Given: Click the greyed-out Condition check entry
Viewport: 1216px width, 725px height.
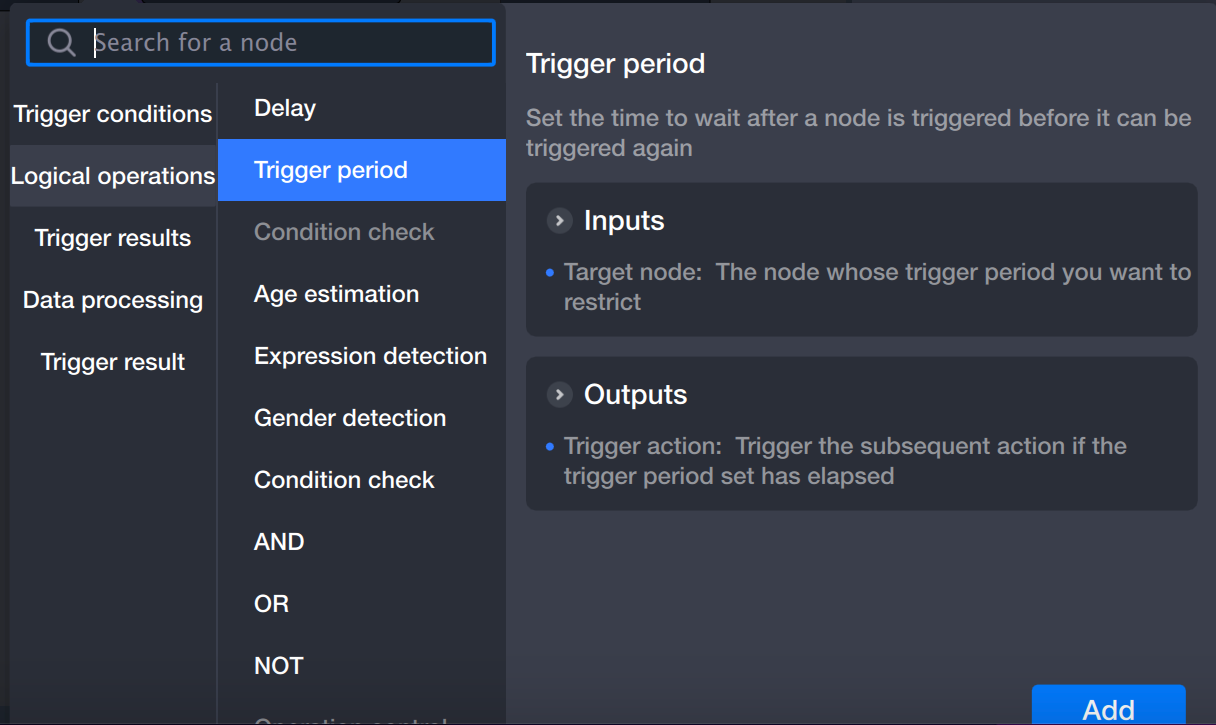Looking at the screenshot, I should (x=344, y=232).
